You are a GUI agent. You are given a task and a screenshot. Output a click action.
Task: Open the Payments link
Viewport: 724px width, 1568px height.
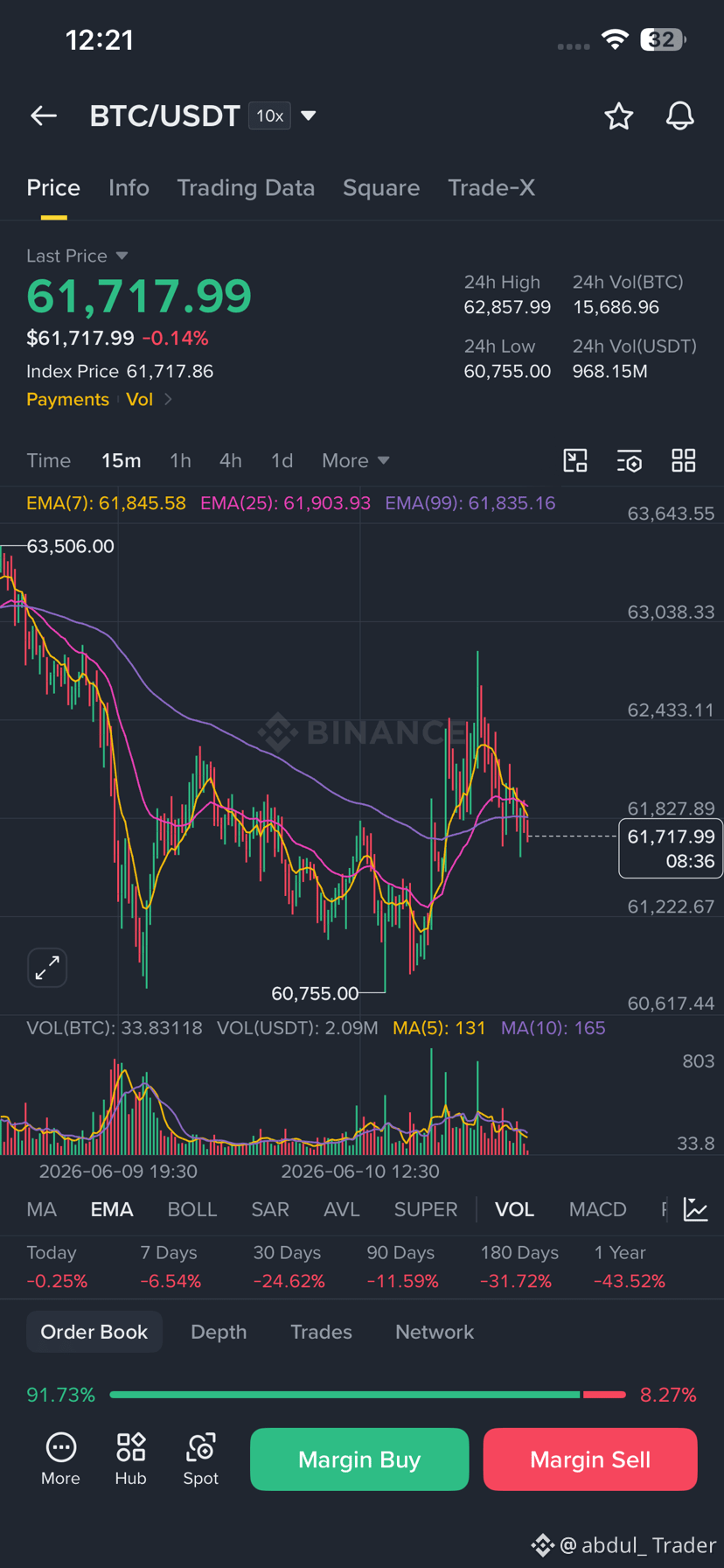67,399
